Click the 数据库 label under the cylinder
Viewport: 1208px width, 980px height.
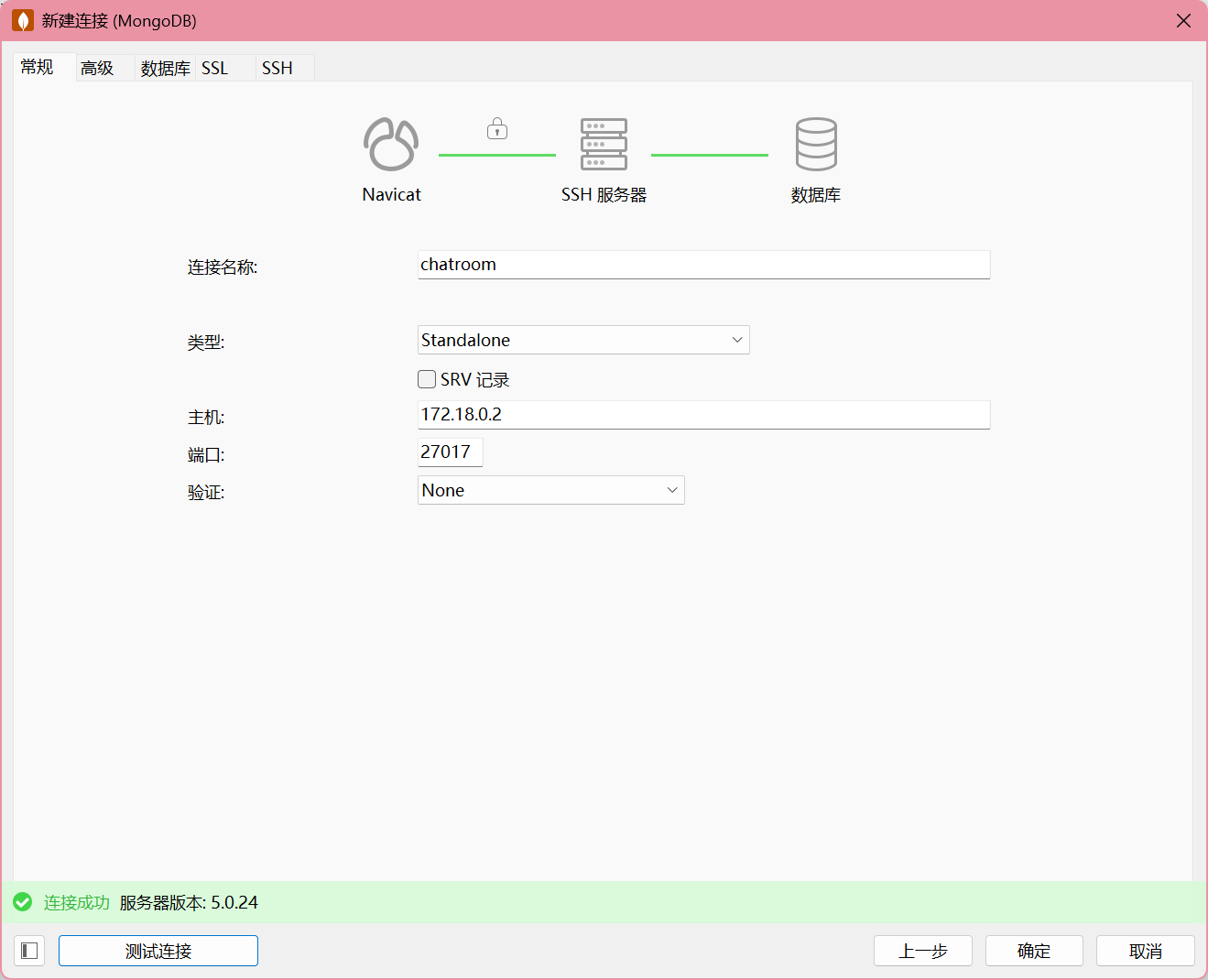816,195
